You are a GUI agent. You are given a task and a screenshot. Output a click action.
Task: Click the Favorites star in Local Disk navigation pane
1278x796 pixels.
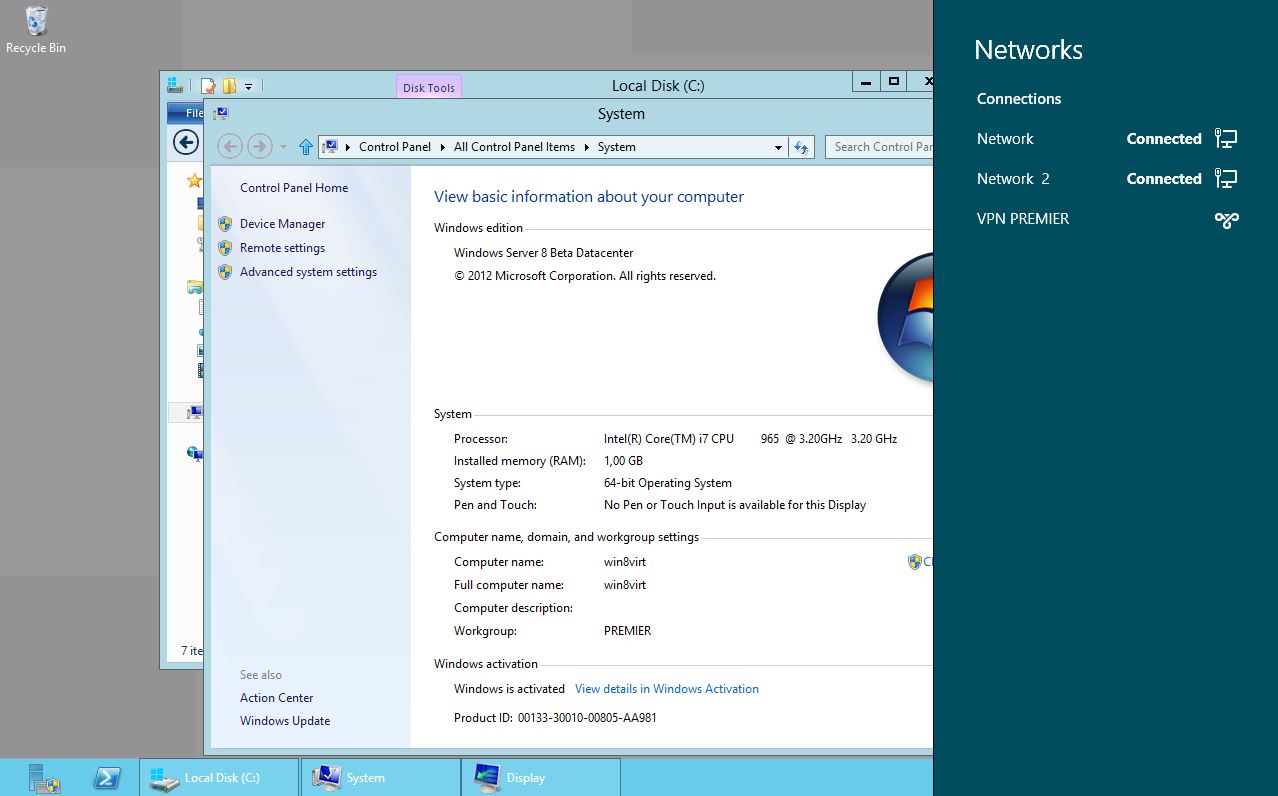(x=194, y=181)
